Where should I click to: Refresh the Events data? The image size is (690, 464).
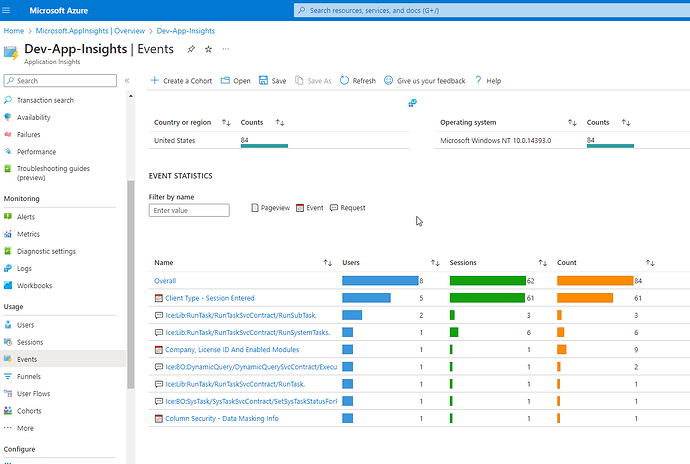coord(358,81)
